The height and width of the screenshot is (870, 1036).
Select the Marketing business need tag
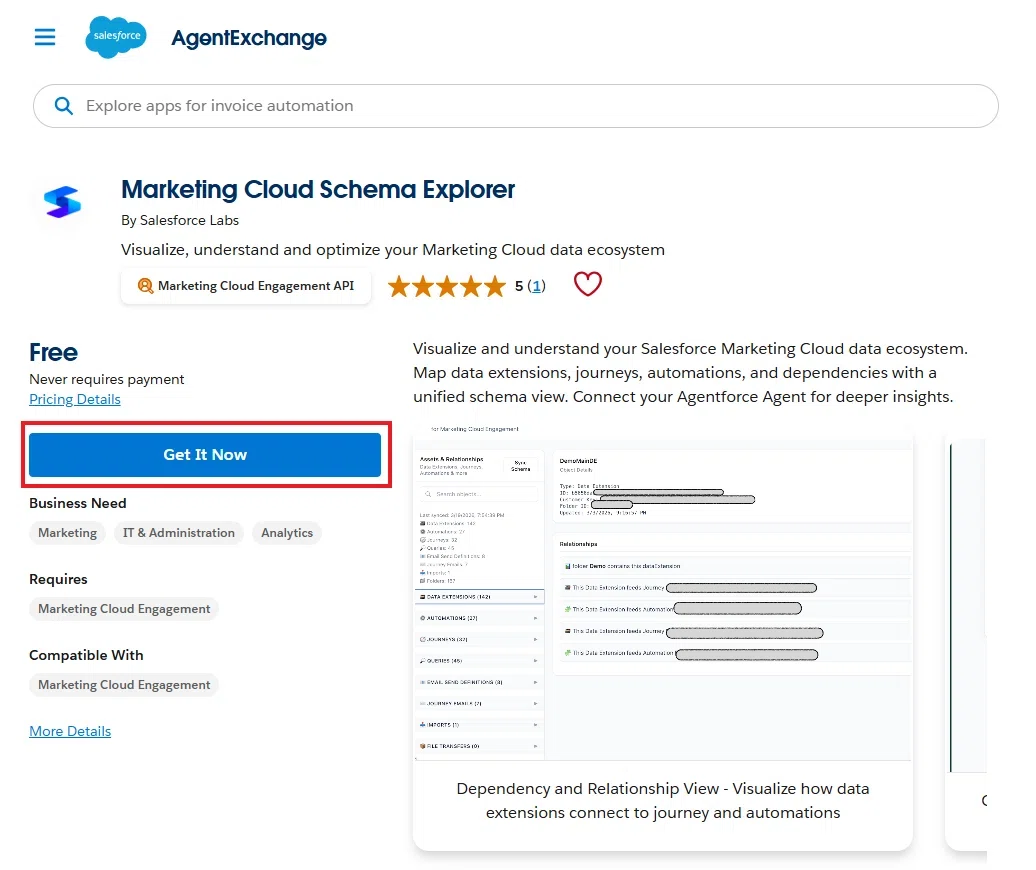(67, 533)
